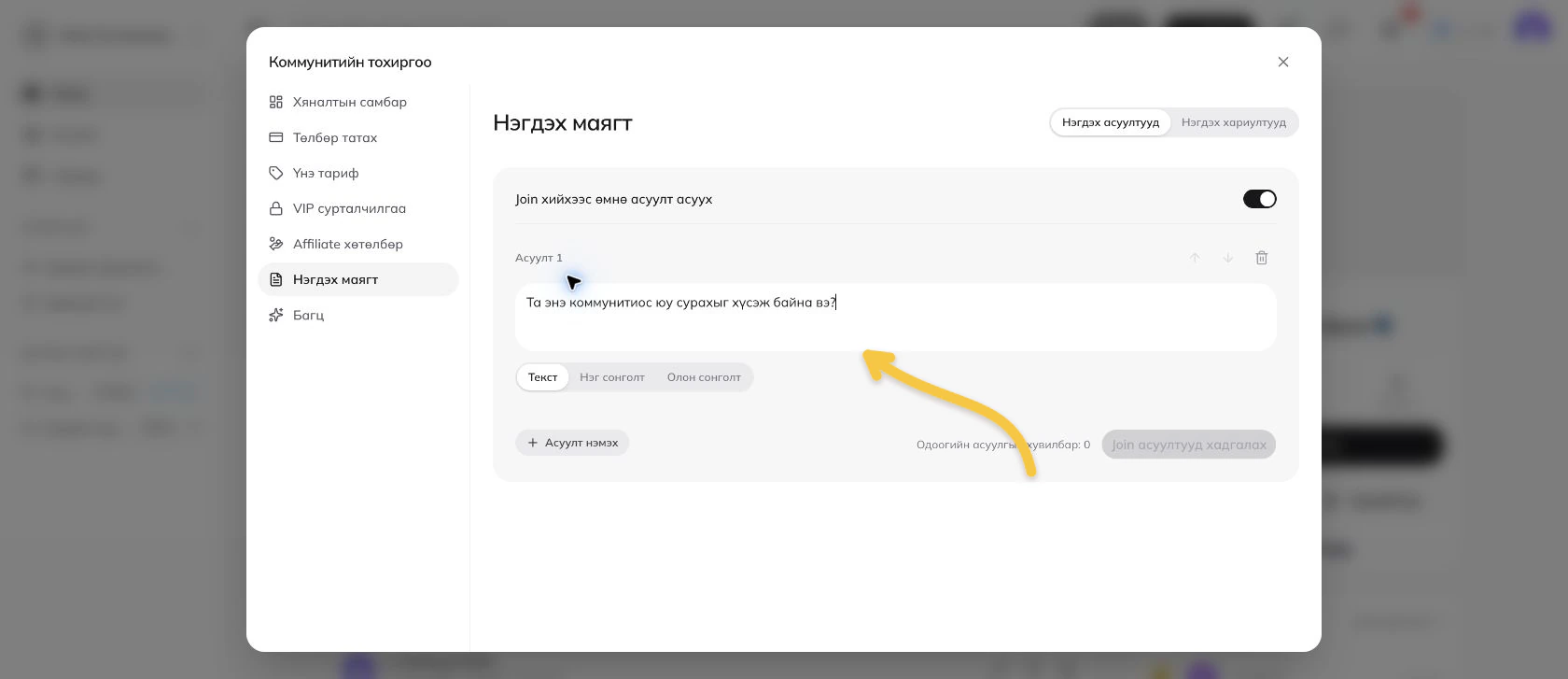Open Төлбөр татах settings section
The height and width of the screenshot is (679, 1568).
pos(358,137)
